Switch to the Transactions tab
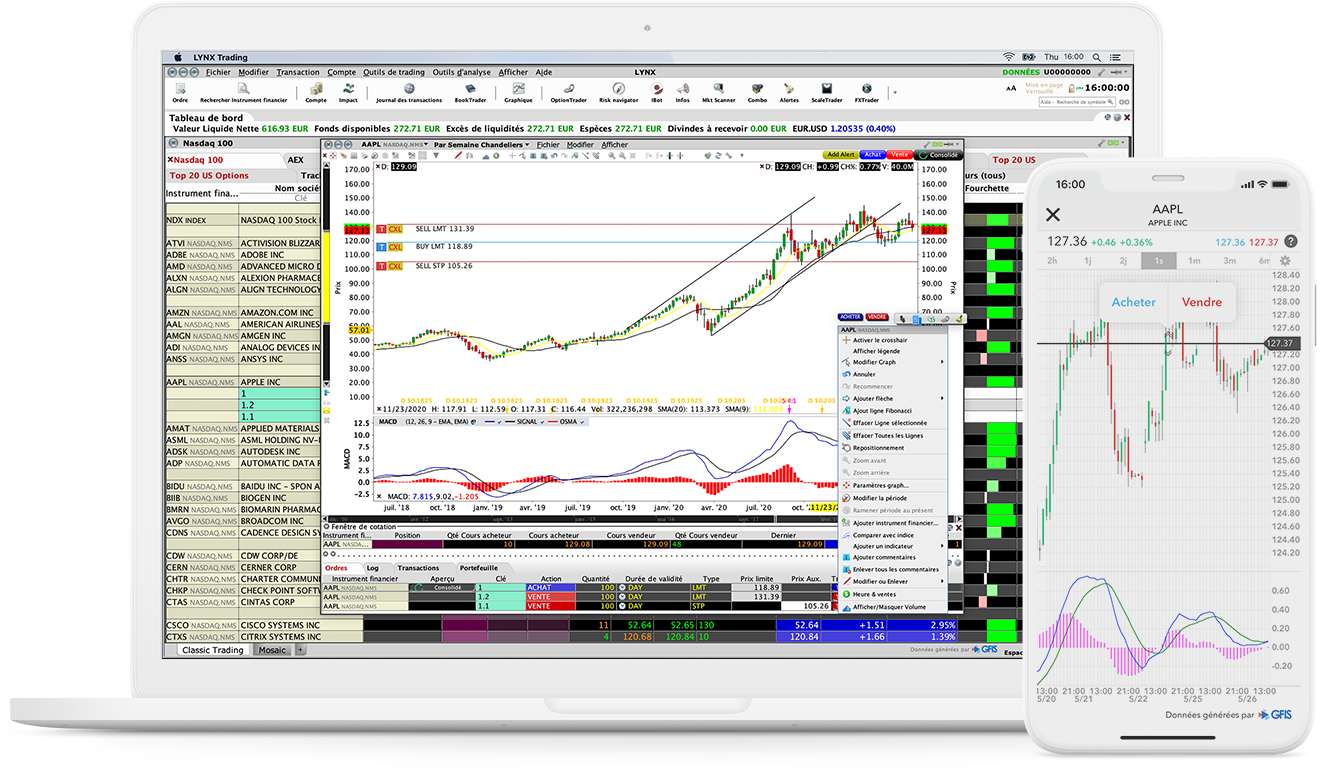1328x768 pixels. 418,568
